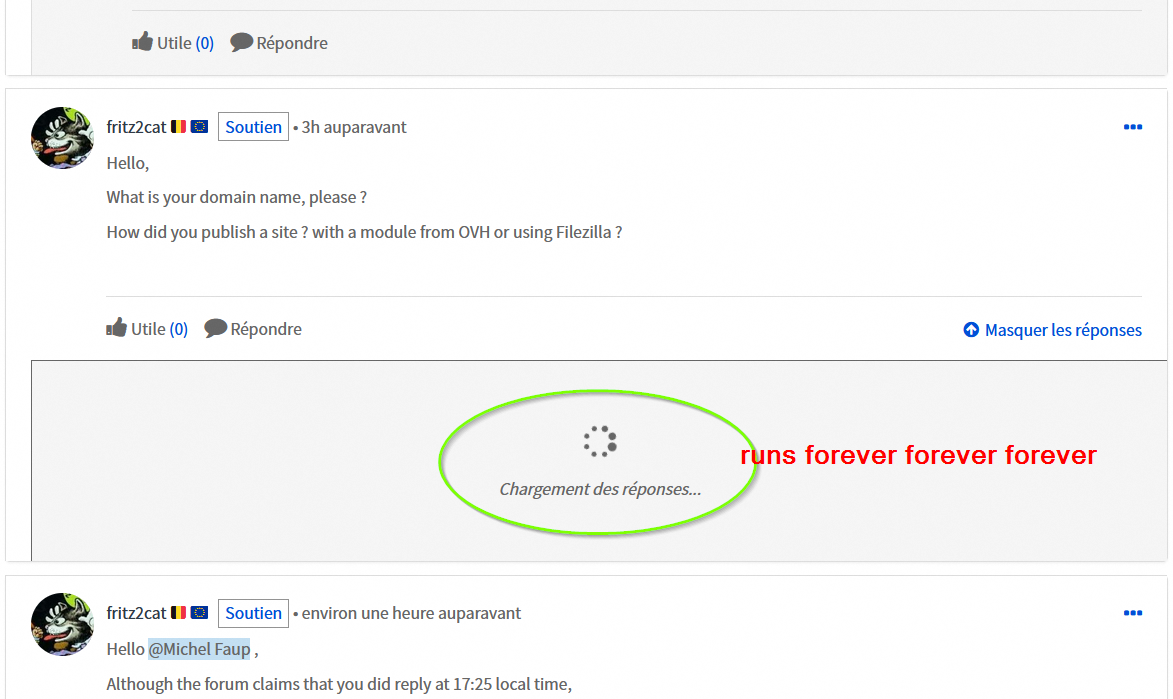
Task: Click speech bubble icon under domain name question
Action: point(215,329)
